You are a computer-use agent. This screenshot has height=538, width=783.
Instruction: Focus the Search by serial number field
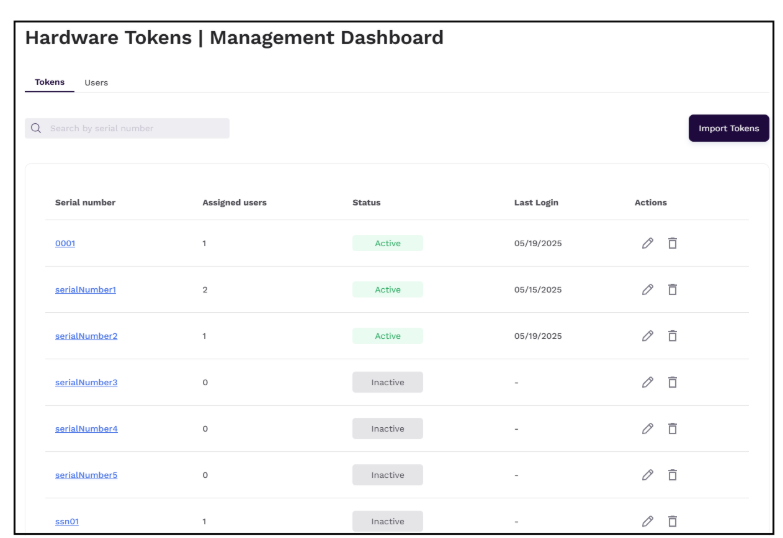point(135,128)
